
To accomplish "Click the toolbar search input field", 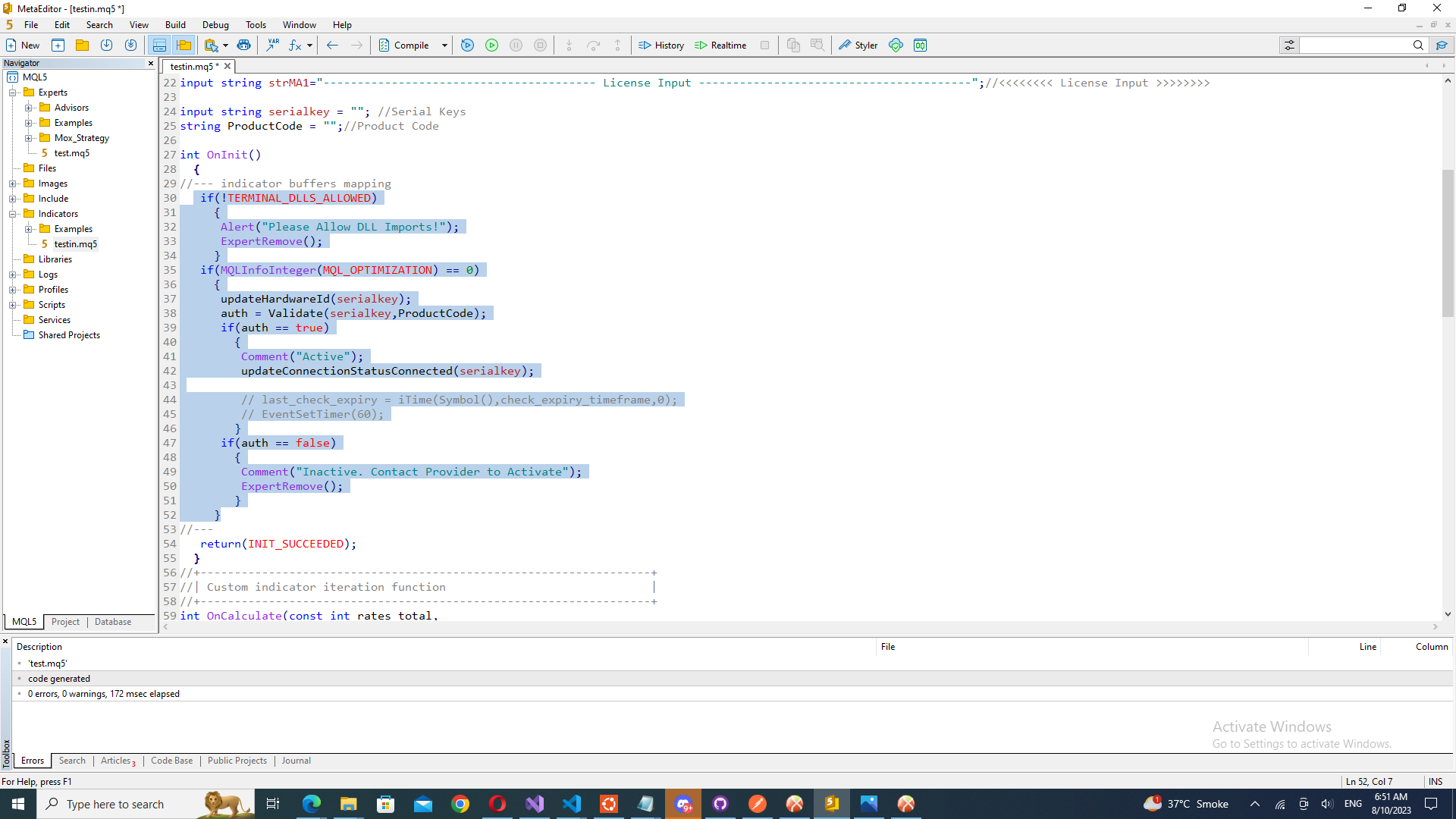I will (1354, 45).
